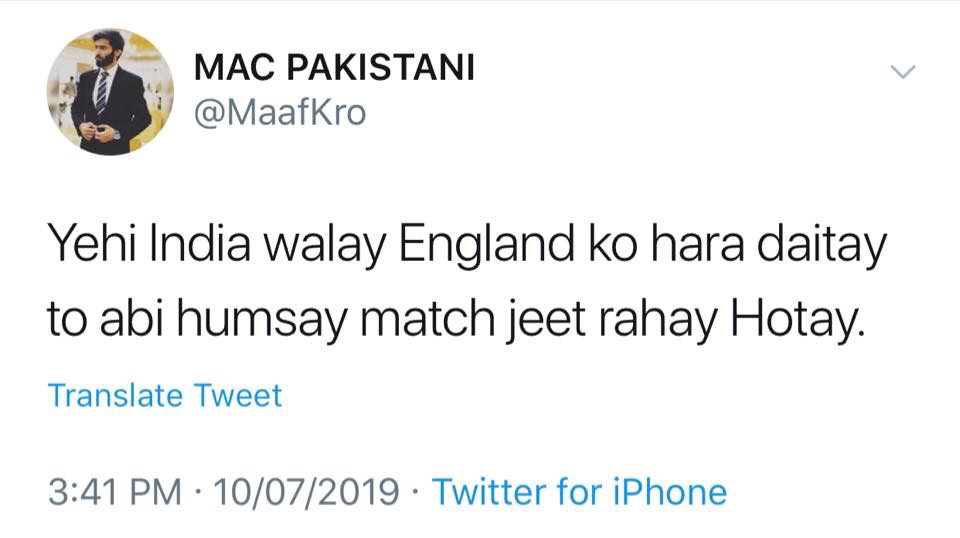
Task: Click the MAC PAKISTANI profile picture
Action: tap(110, 91)
